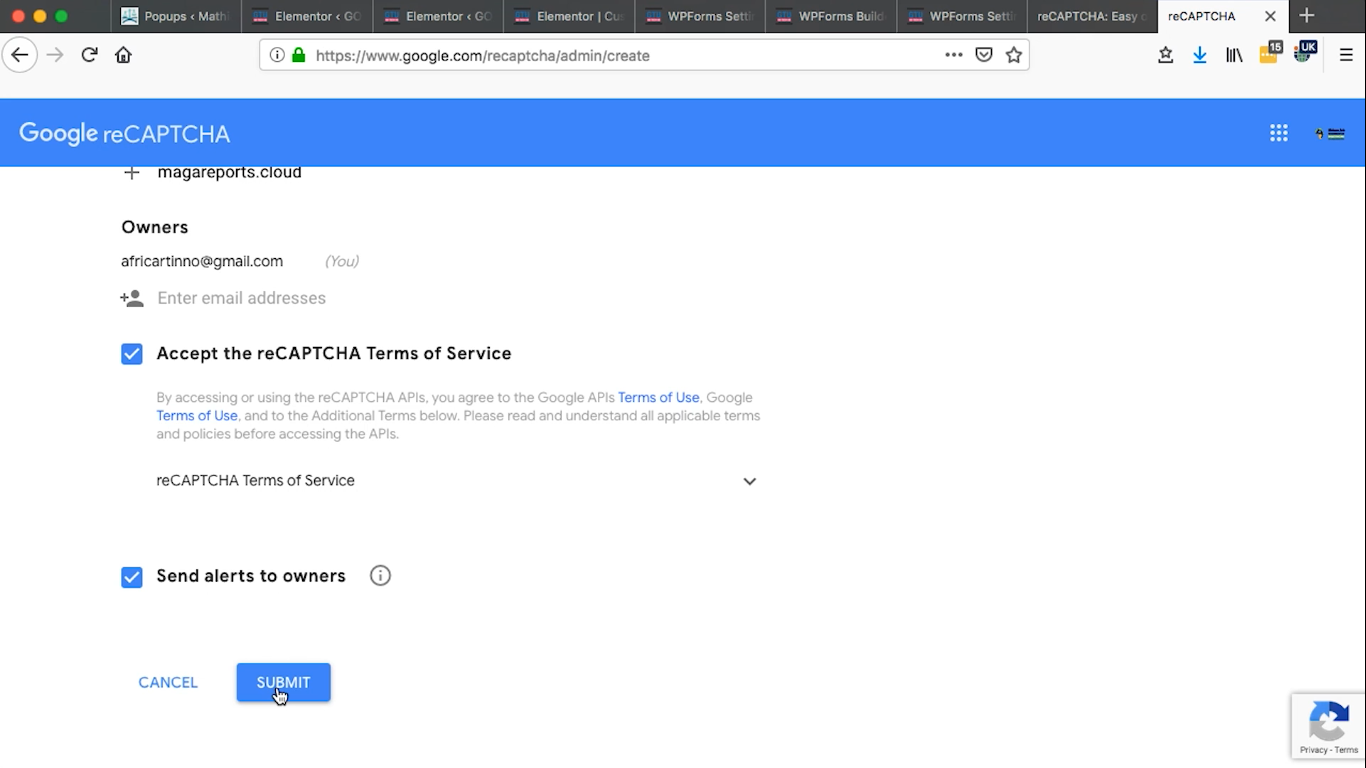Switch to the Elementor | Cus tab

pos(568,16)
